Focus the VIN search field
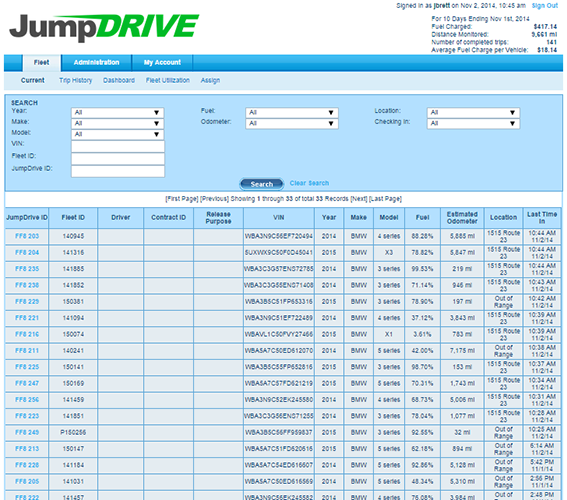Screen dimensions: 567x500 (x=118, y=146)
